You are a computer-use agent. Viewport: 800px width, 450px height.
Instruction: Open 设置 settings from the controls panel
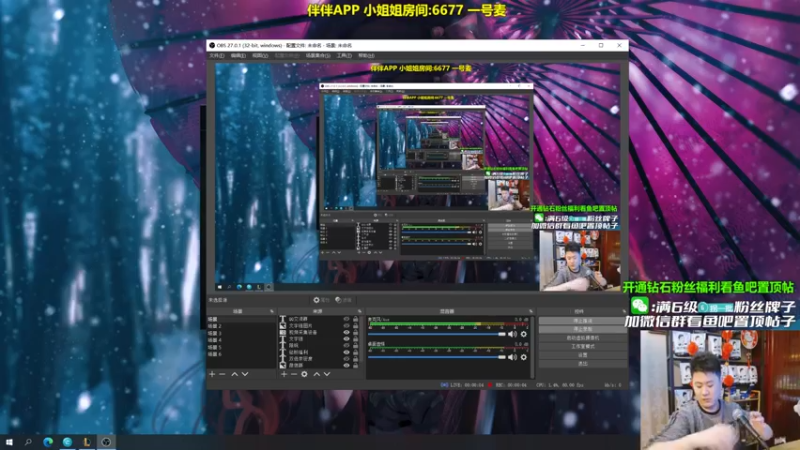pyautogui.click(x=583, y=355)
